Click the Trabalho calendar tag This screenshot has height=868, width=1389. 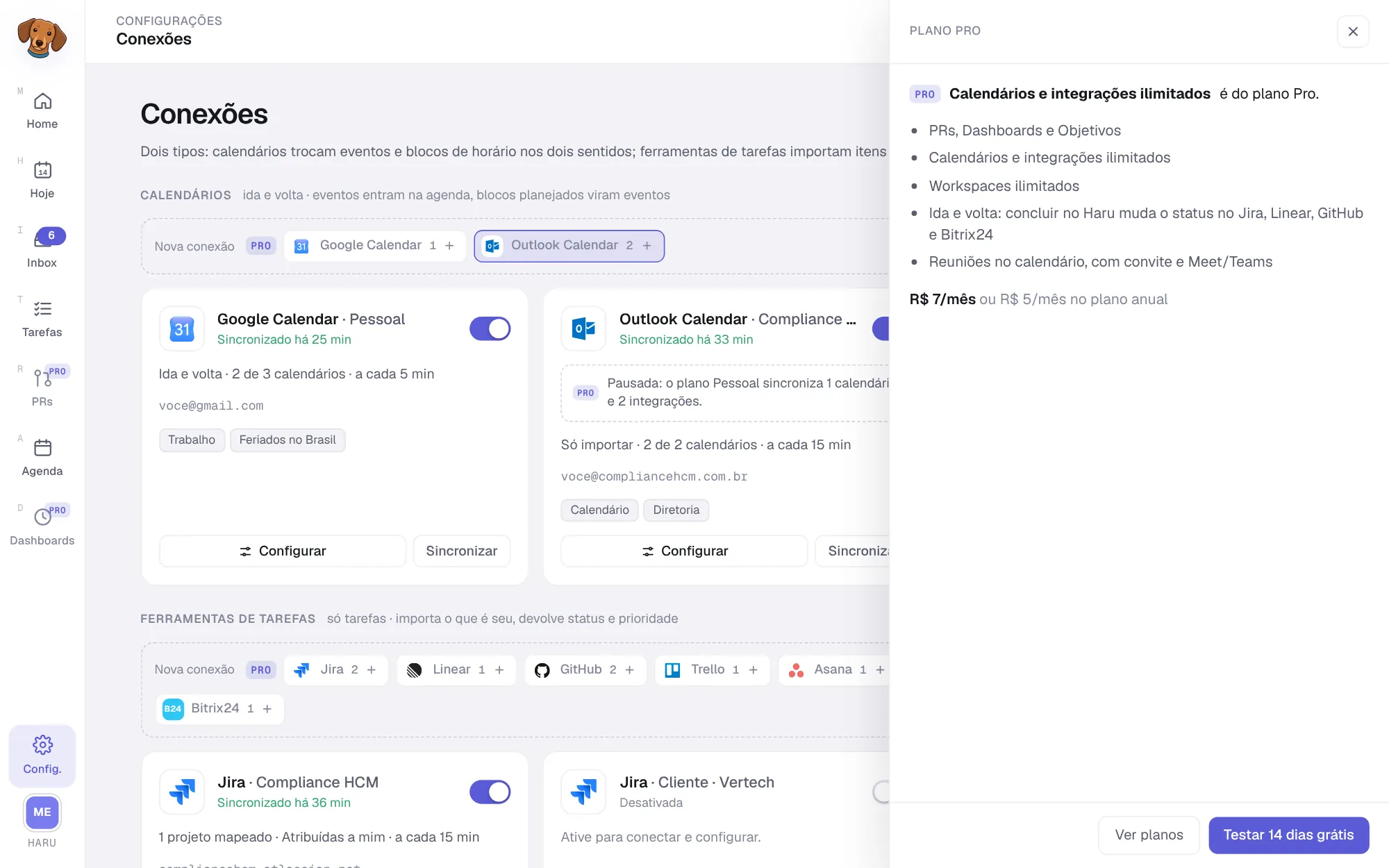(192, 440)
